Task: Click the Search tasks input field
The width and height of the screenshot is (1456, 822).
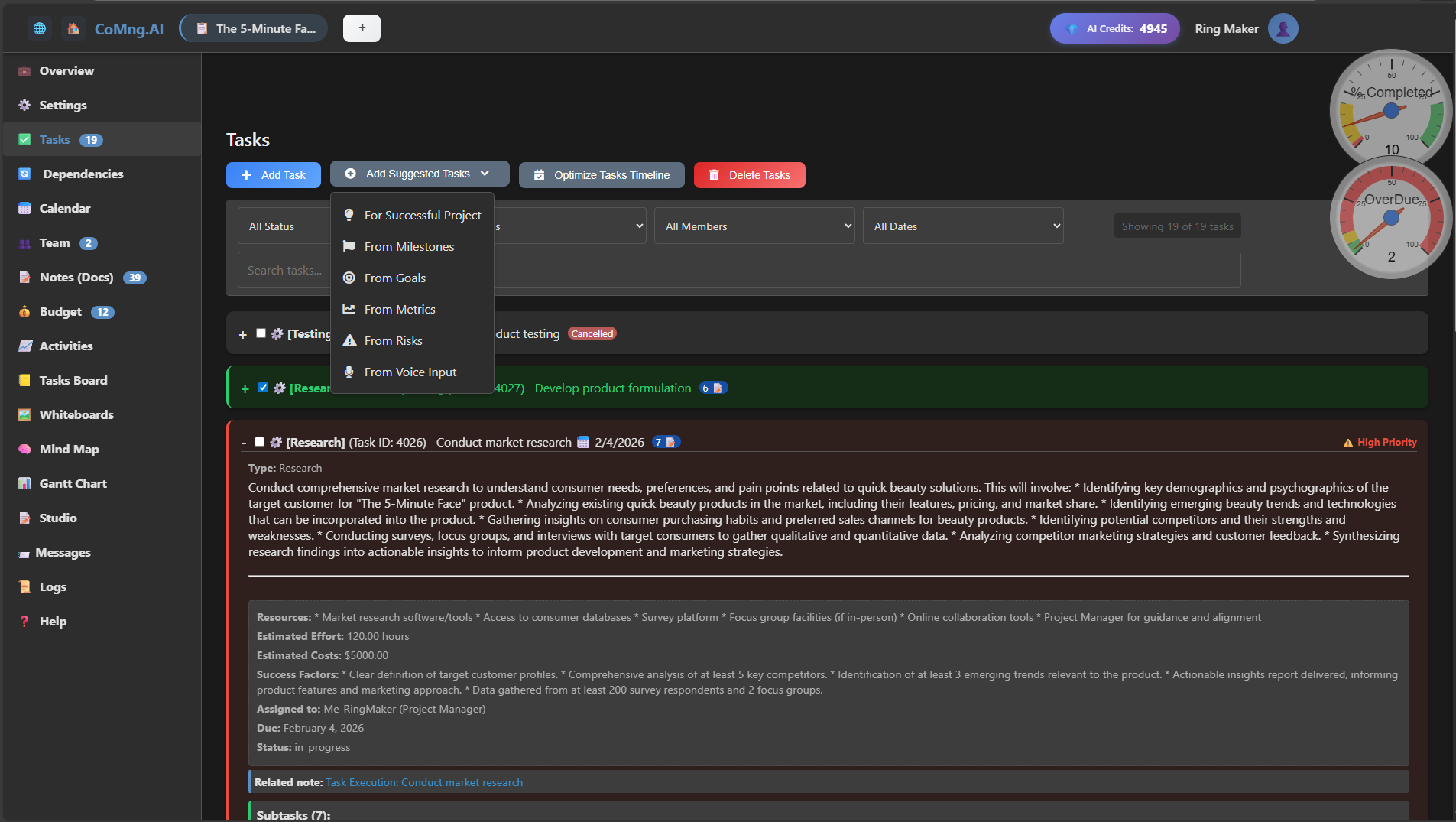Action: pyautogui.click(x=284, y=270)
